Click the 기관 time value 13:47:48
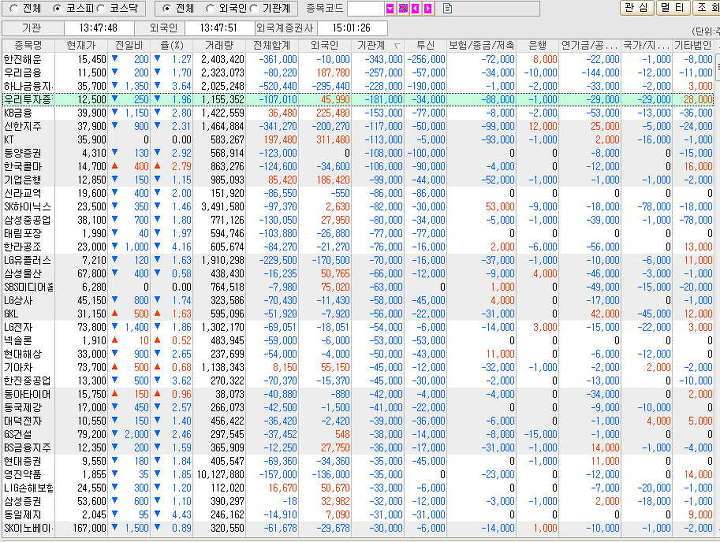 pos(98,28)
